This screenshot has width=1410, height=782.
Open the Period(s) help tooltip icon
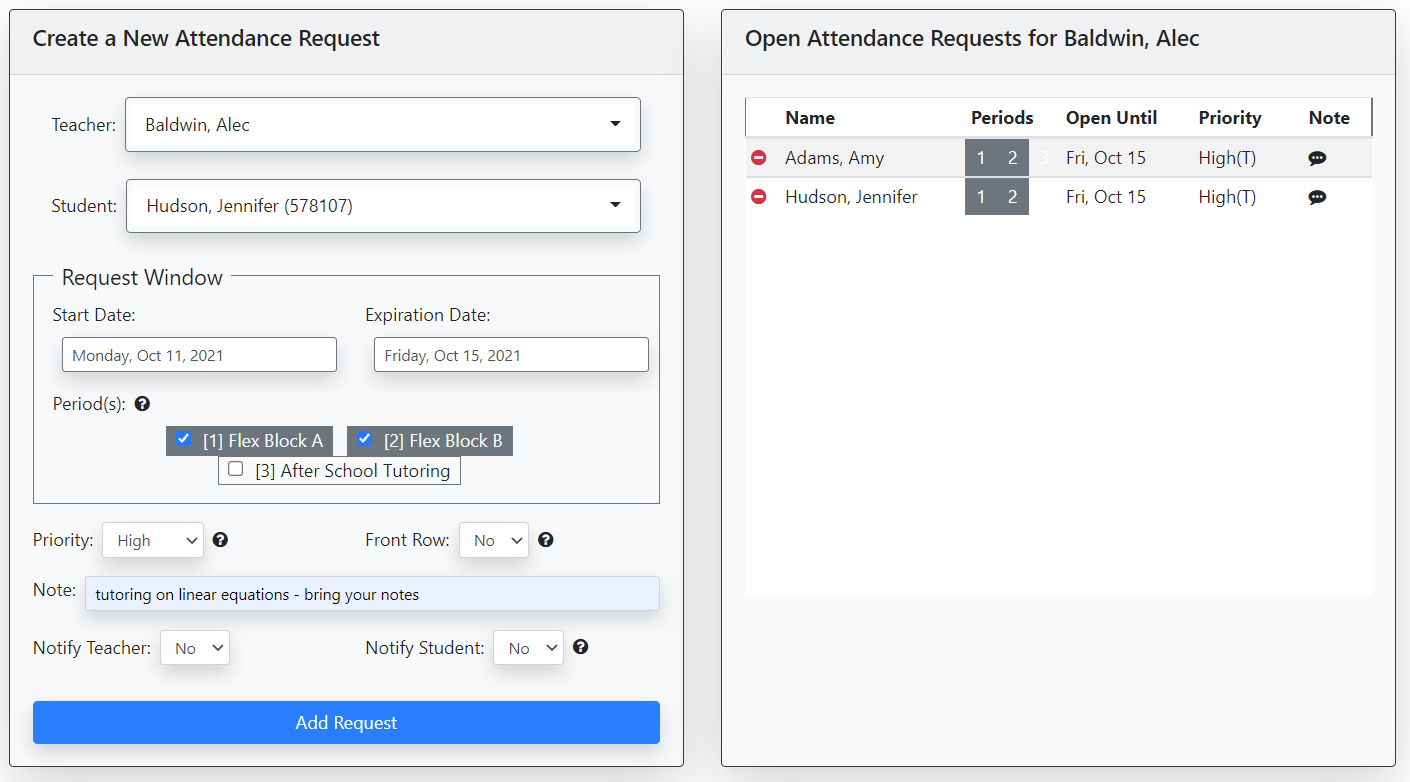coord(142,403)
